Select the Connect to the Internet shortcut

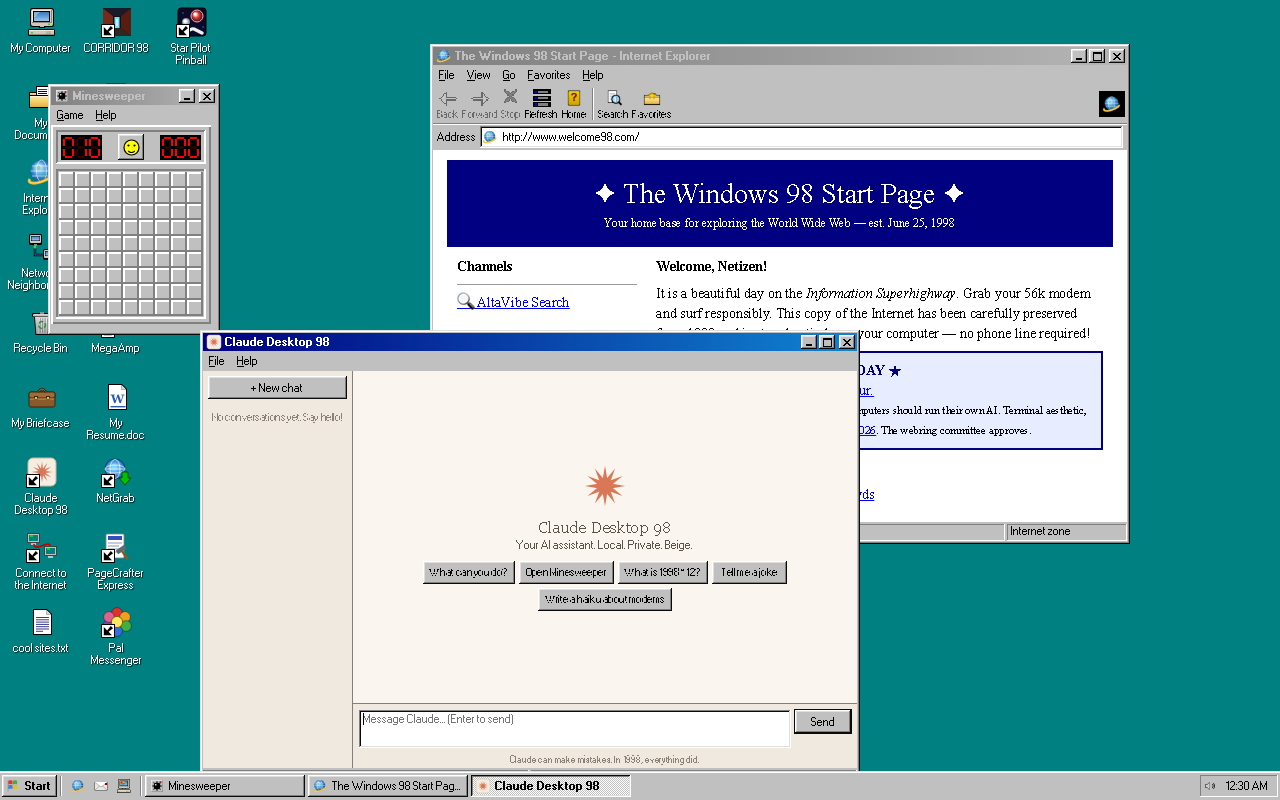pyautogui.click(x=41, y=561)
